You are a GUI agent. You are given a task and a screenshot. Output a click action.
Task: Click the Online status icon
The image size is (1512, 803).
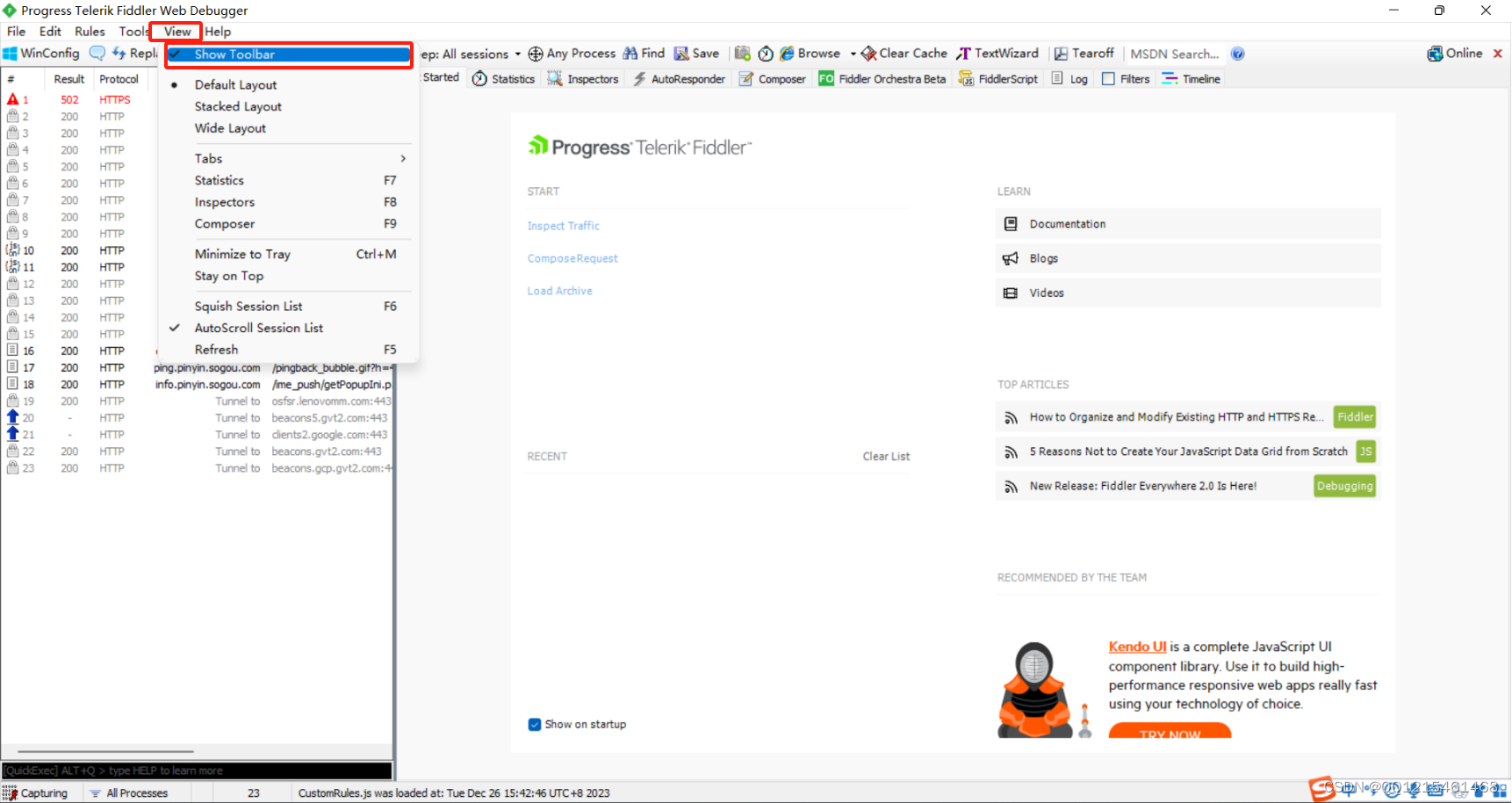pos(1435,54)
